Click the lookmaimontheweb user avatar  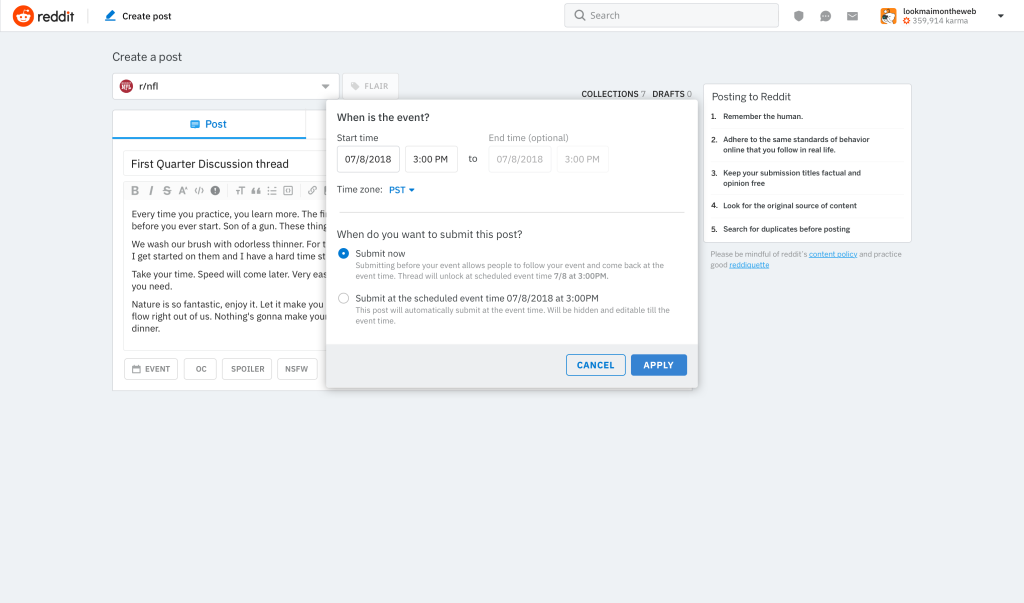point(888,16)
